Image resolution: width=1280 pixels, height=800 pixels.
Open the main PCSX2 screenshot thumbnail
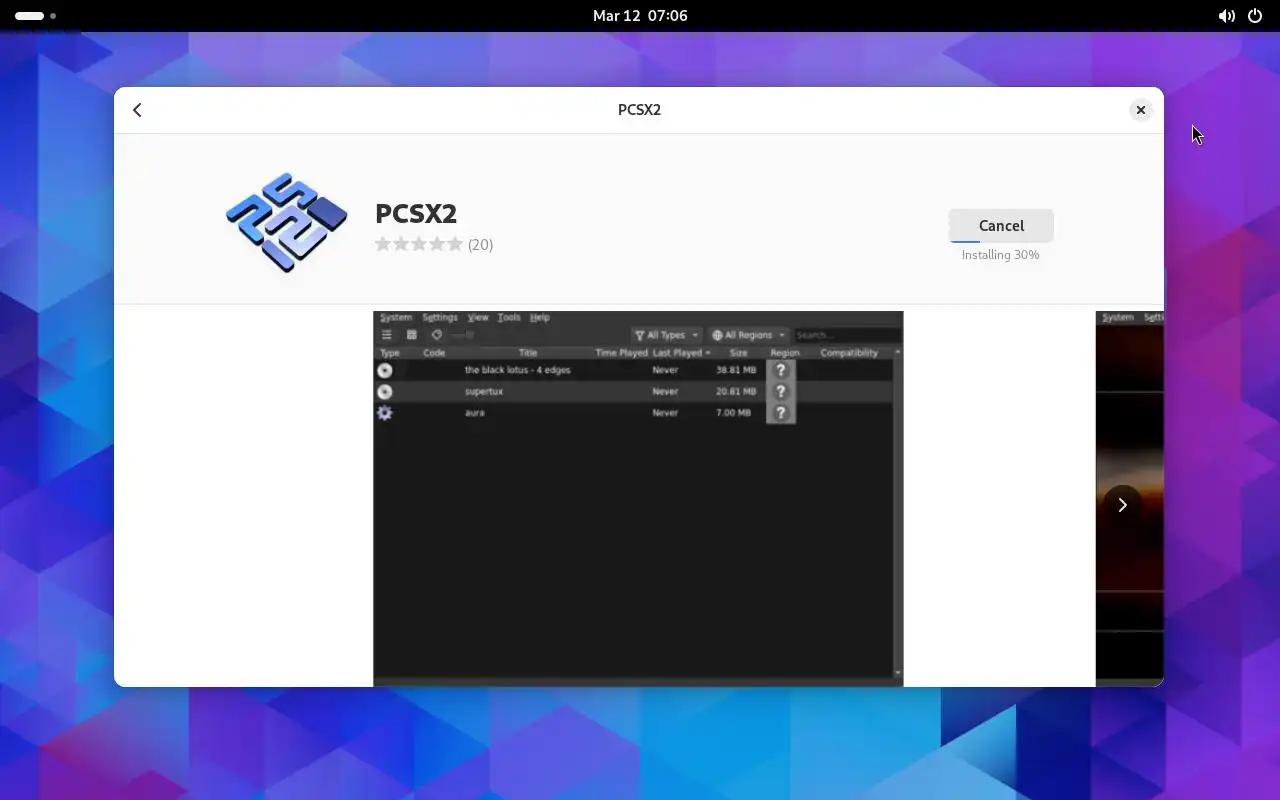[x=638, y=498]
